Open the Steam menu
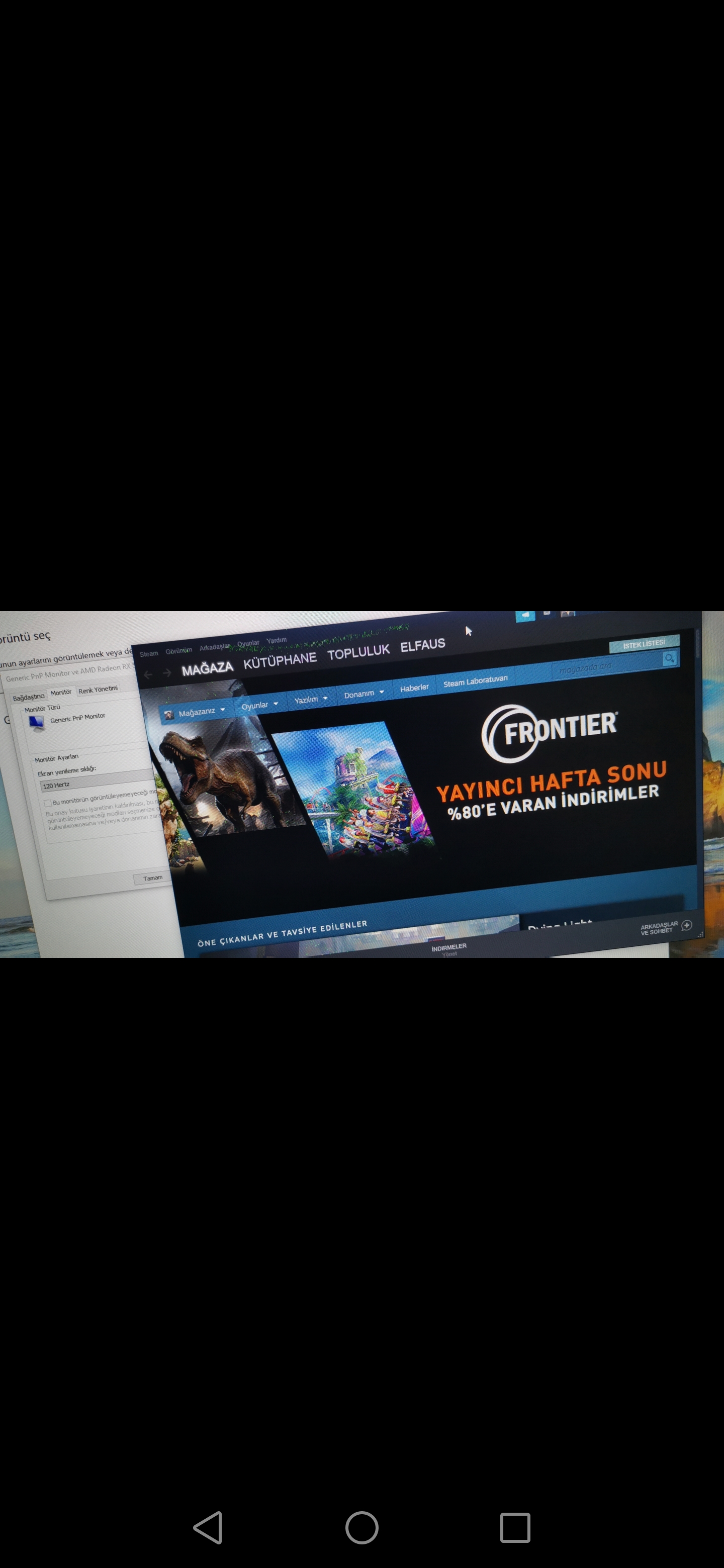The image size is (724, 1568). tap(149, 654)
